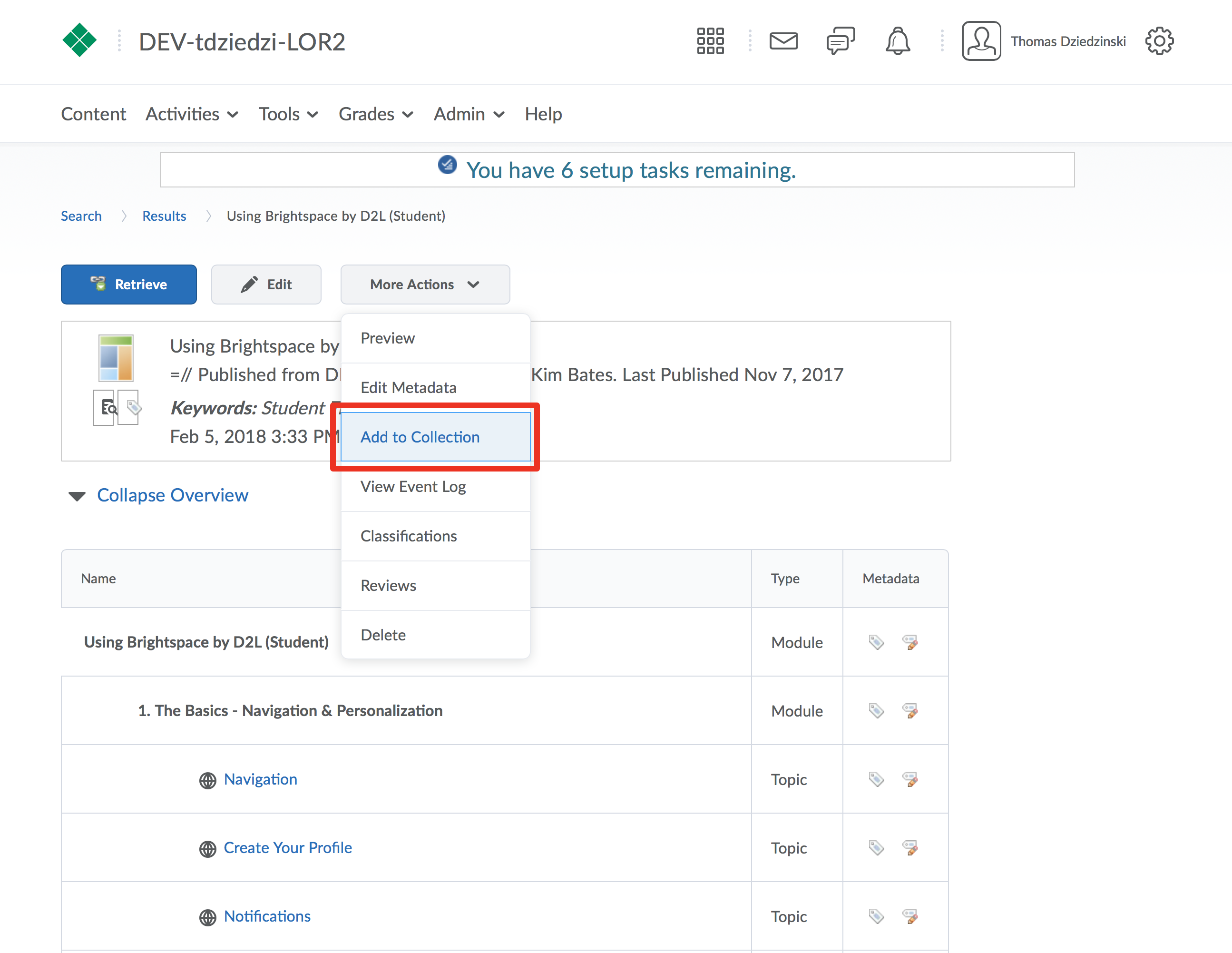Image resolution: width=1232 pixels, height=953 pixels.
Task: Click the Type column header
Action: 785,579
